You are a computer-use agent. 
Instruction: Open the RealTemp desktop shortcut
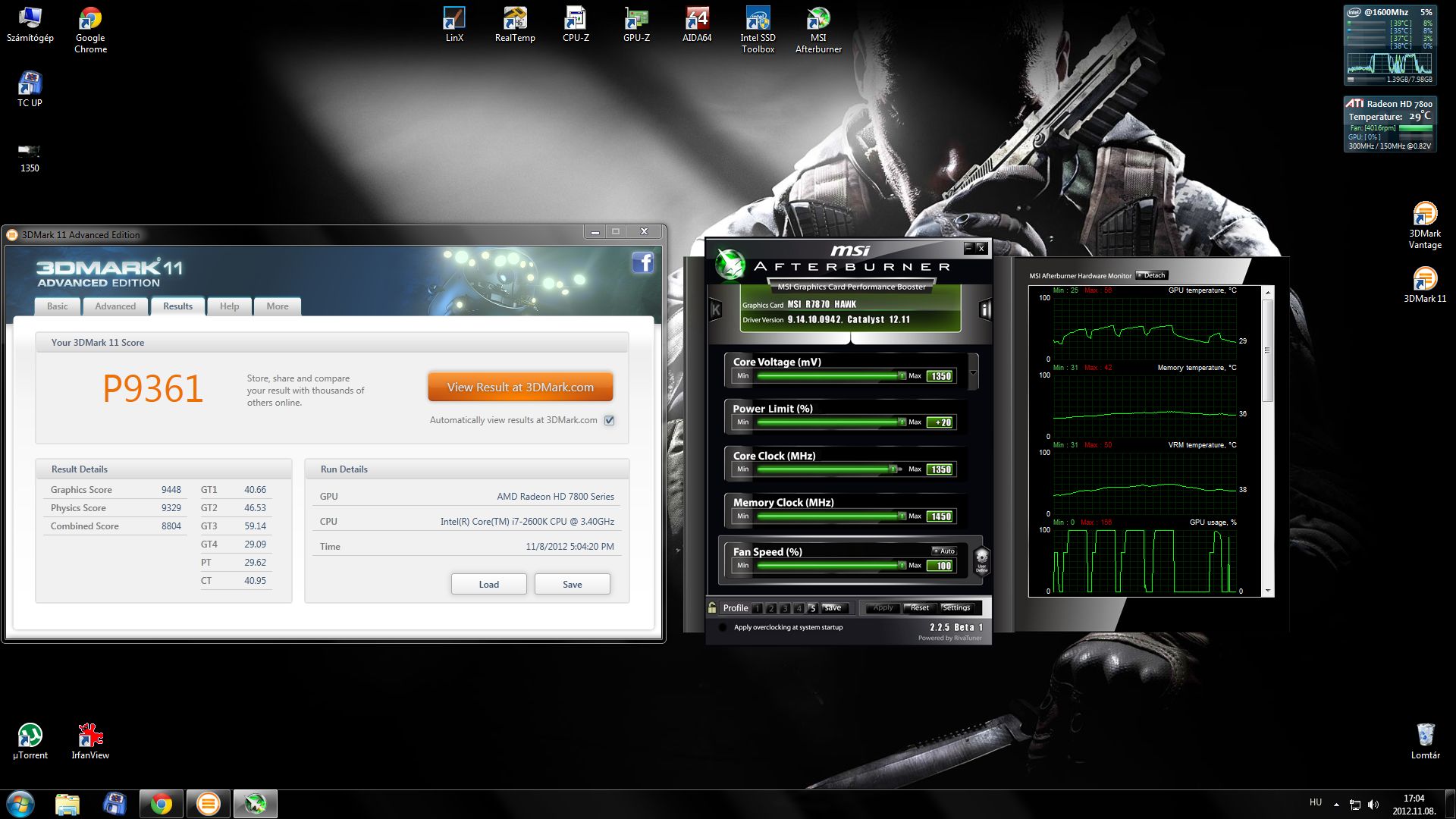click(x=515, y=25)
